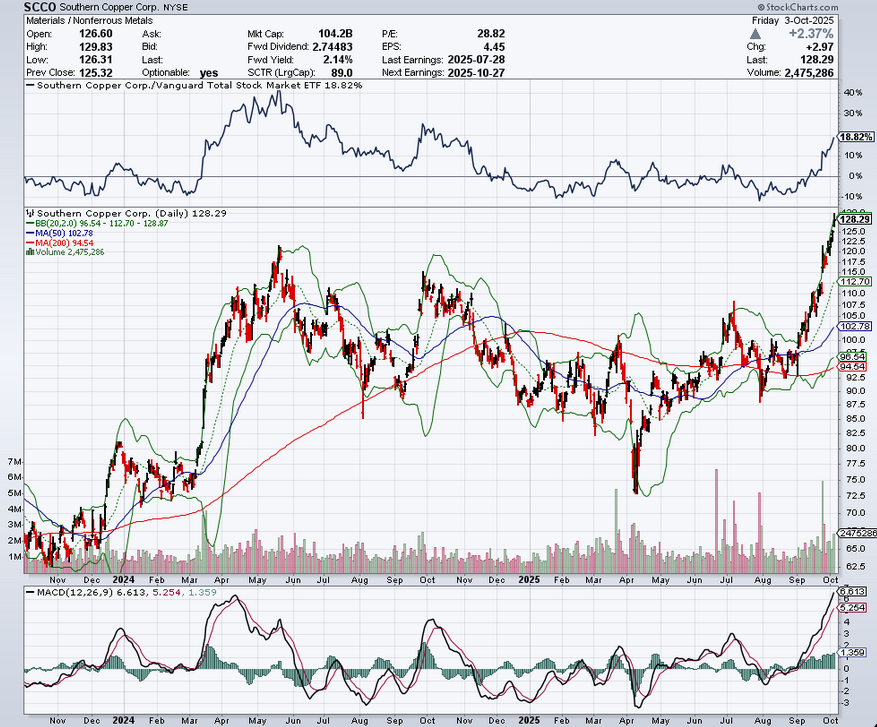Click the SCCO ticker symbol in the title
877x727 pixels.
click(x=40, y=7)
